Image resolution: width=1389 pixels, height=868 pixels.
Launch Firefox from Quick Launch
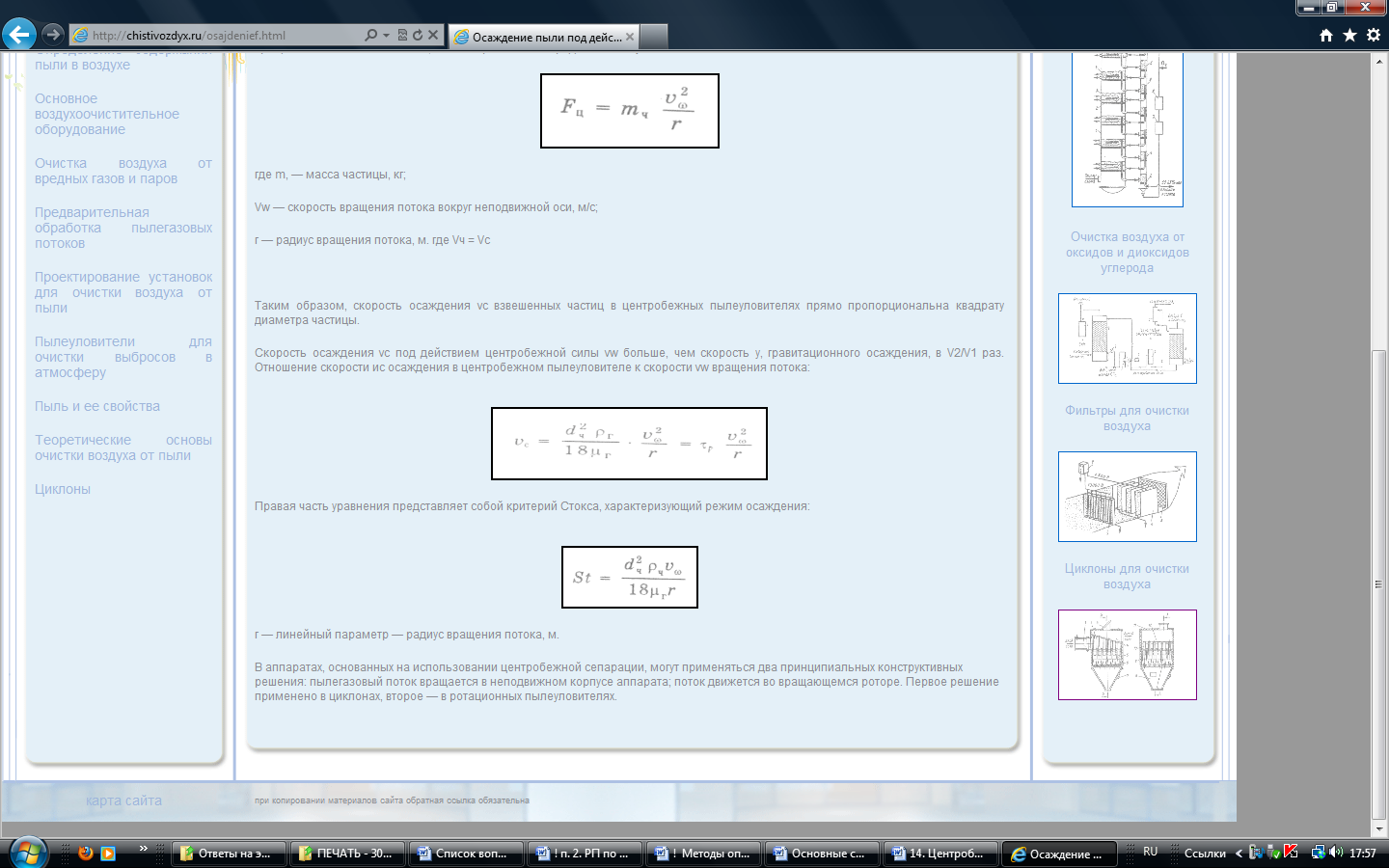coord(85,853)
